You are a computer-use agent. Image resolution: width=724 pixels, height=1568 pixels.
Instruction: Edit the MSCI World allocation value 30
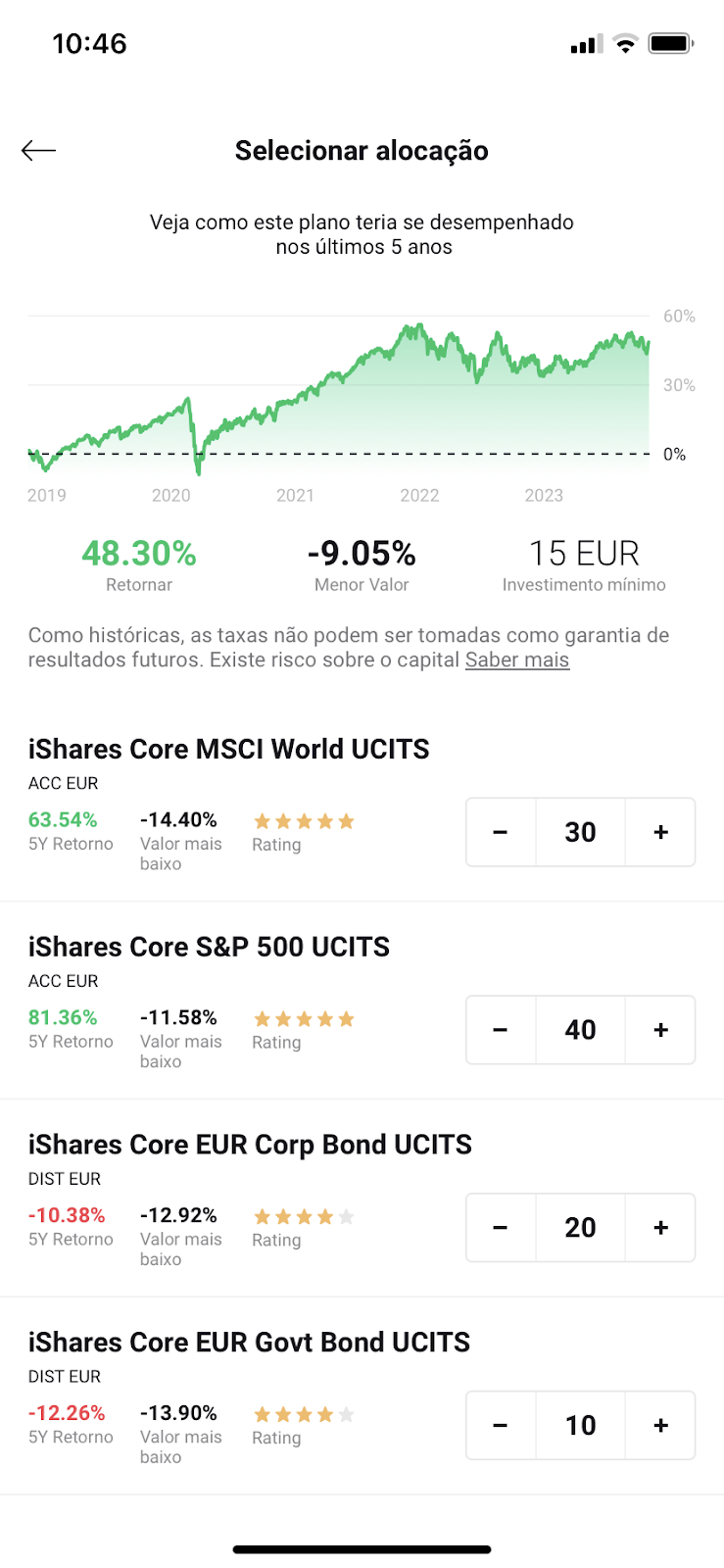(x=580, y=832)
